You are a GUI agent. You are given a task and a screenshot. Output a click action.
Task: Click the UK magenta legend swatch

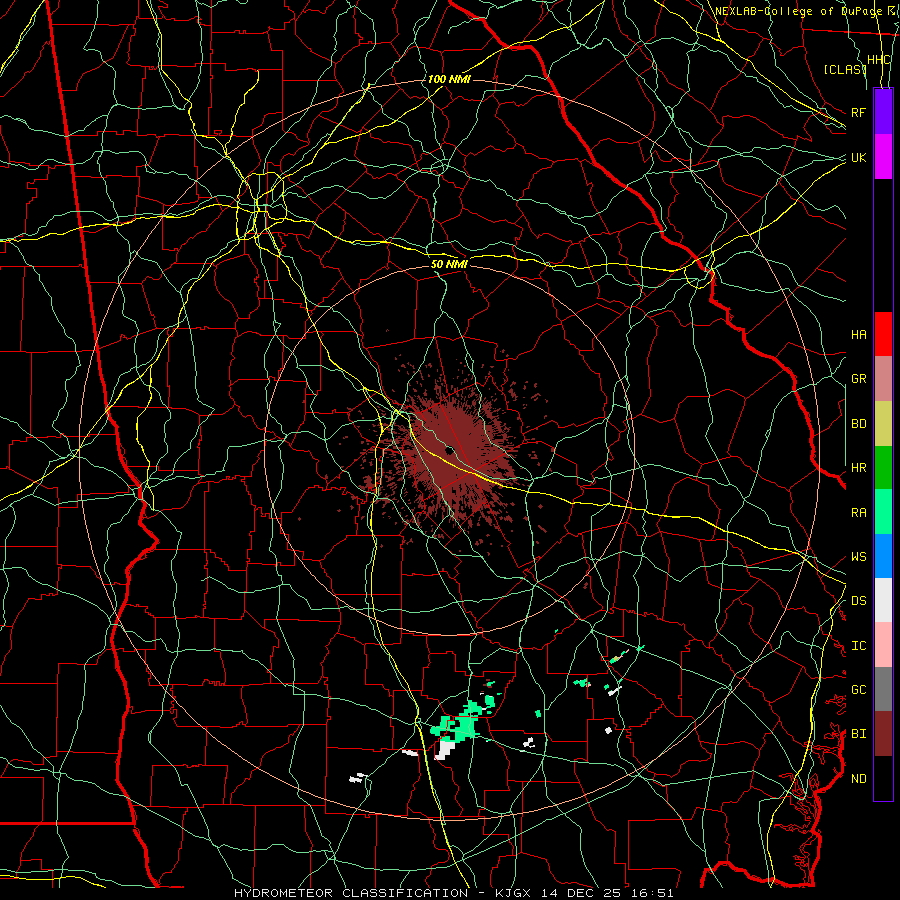pos(883,157)
